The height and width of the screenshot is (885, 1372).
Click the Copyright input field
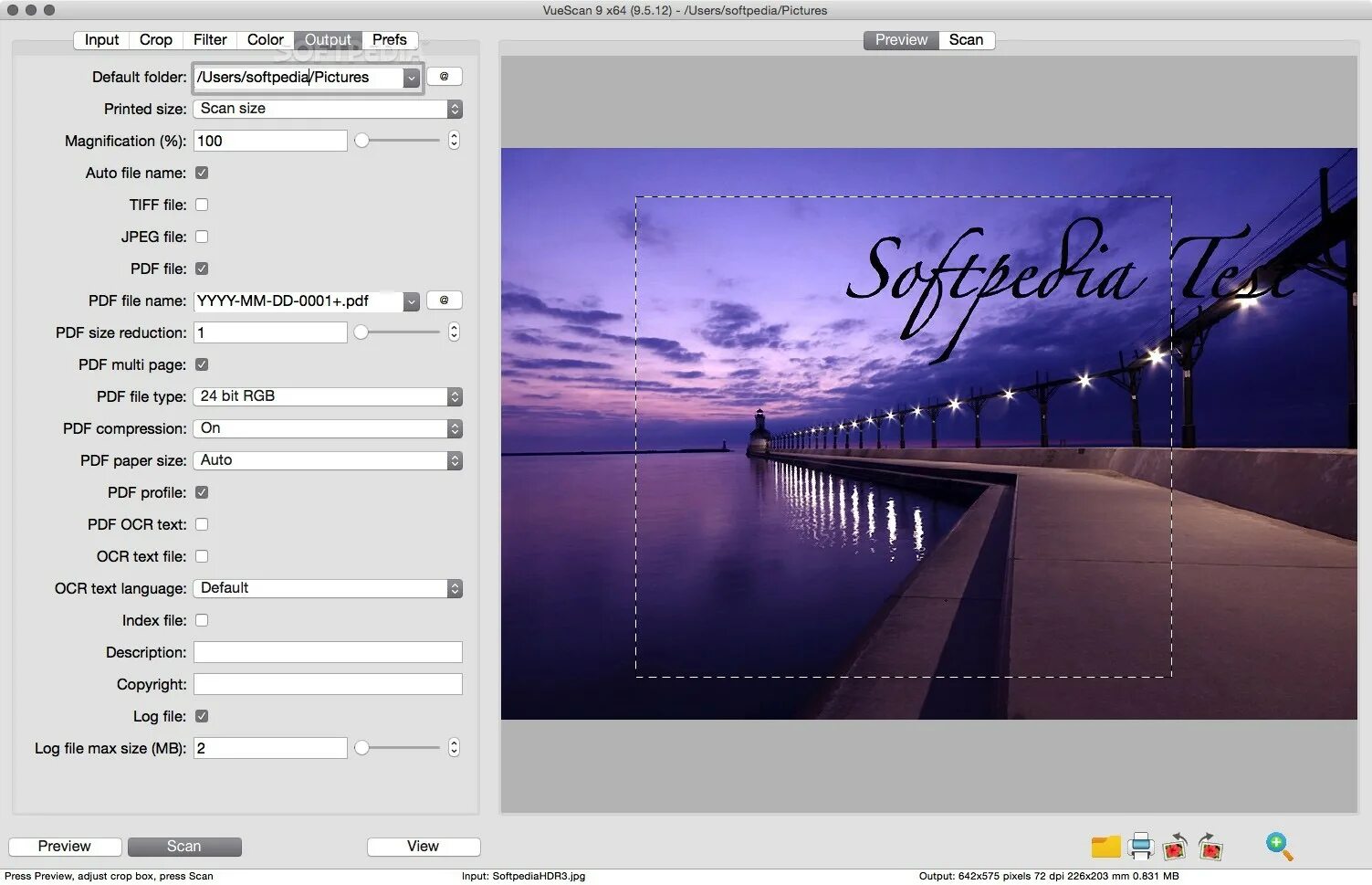[x=328, y=684]
